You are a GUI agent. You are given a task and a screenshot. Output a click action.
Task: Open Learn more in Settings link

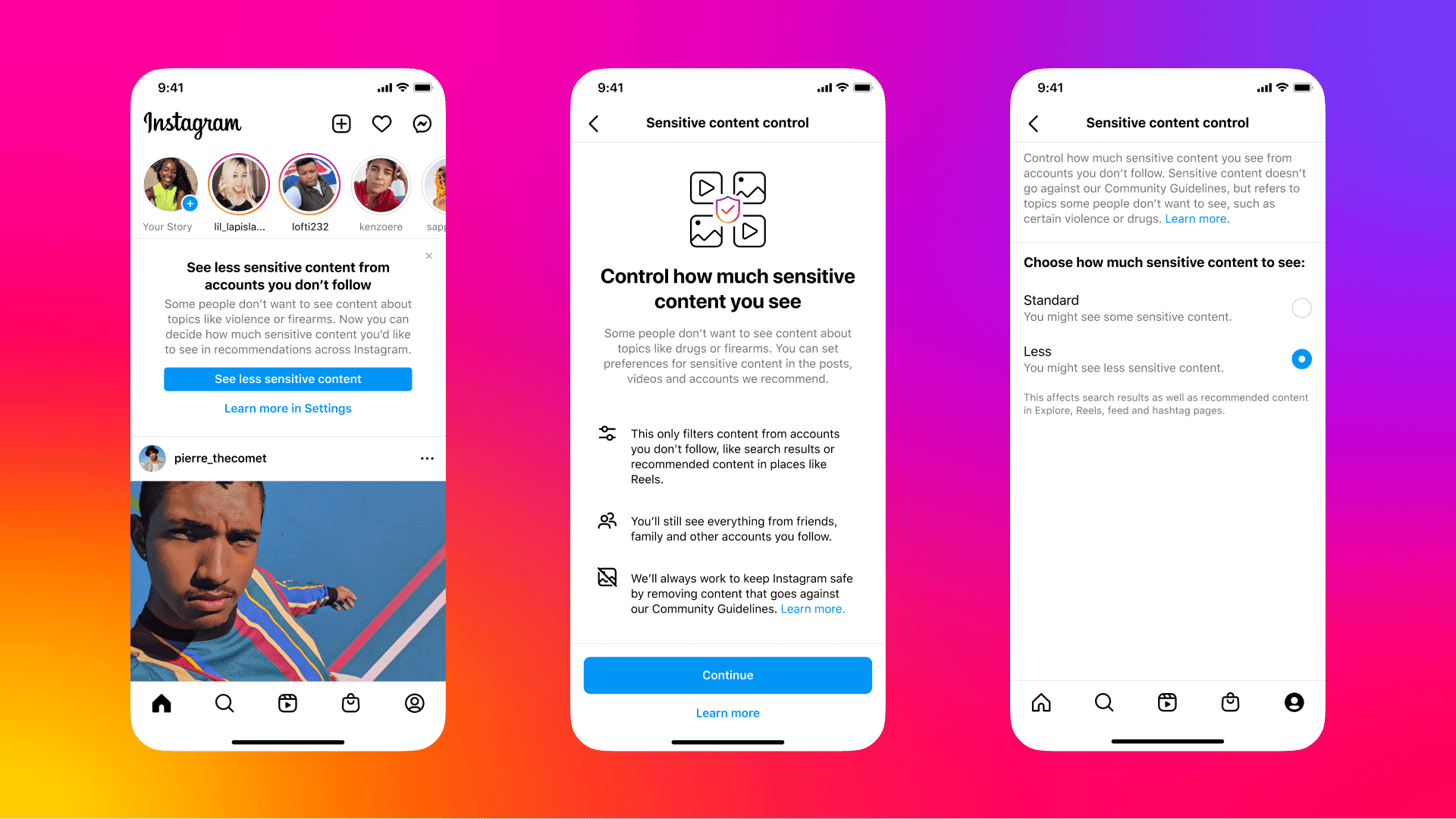[288, 408]
